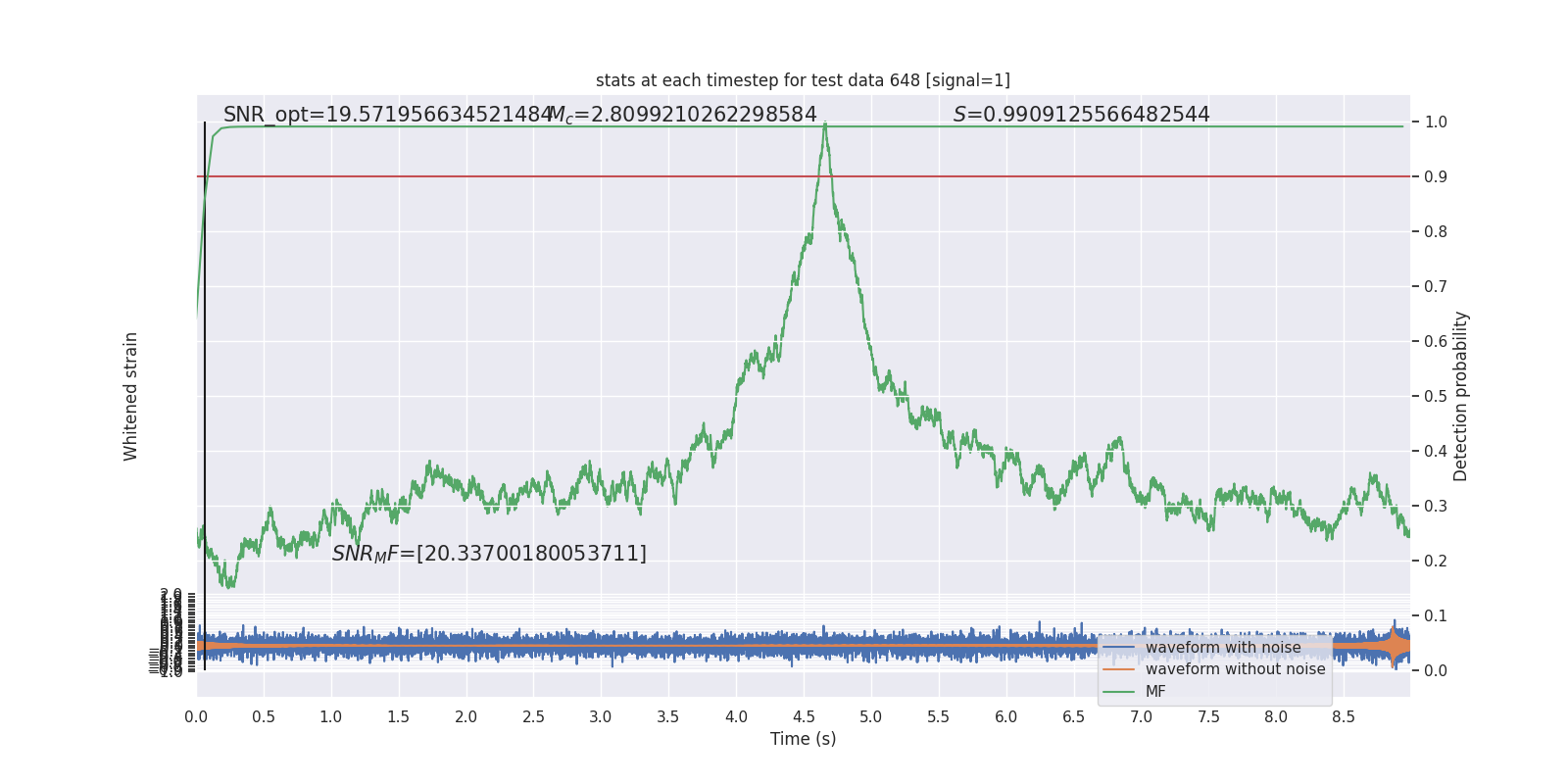Screen dimensions: 1568x784
Task: Select the SNR_MF=[20.337] annotation
Action: [x=489, y=554]
